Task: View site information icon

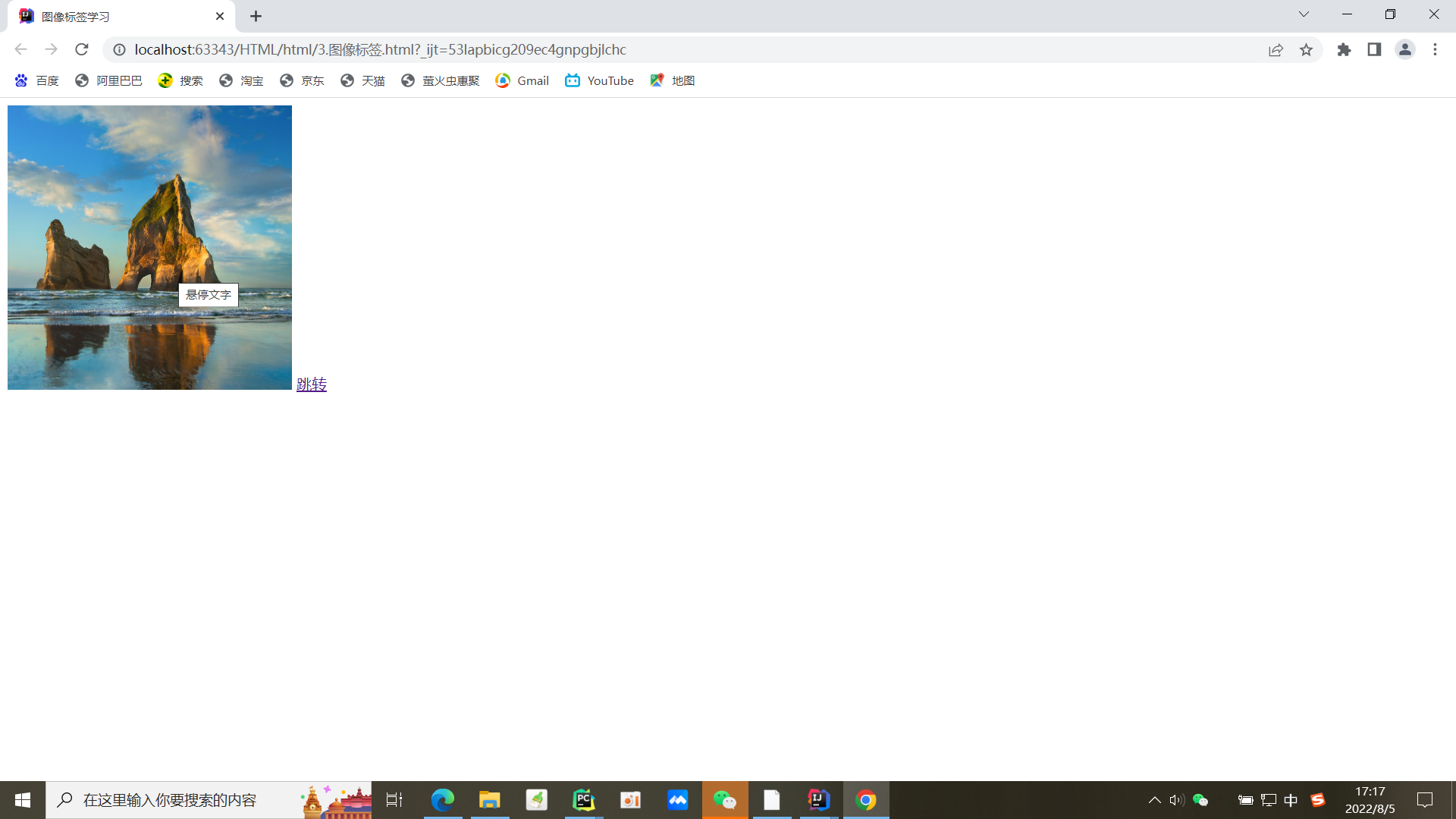Action: [119, 49]
